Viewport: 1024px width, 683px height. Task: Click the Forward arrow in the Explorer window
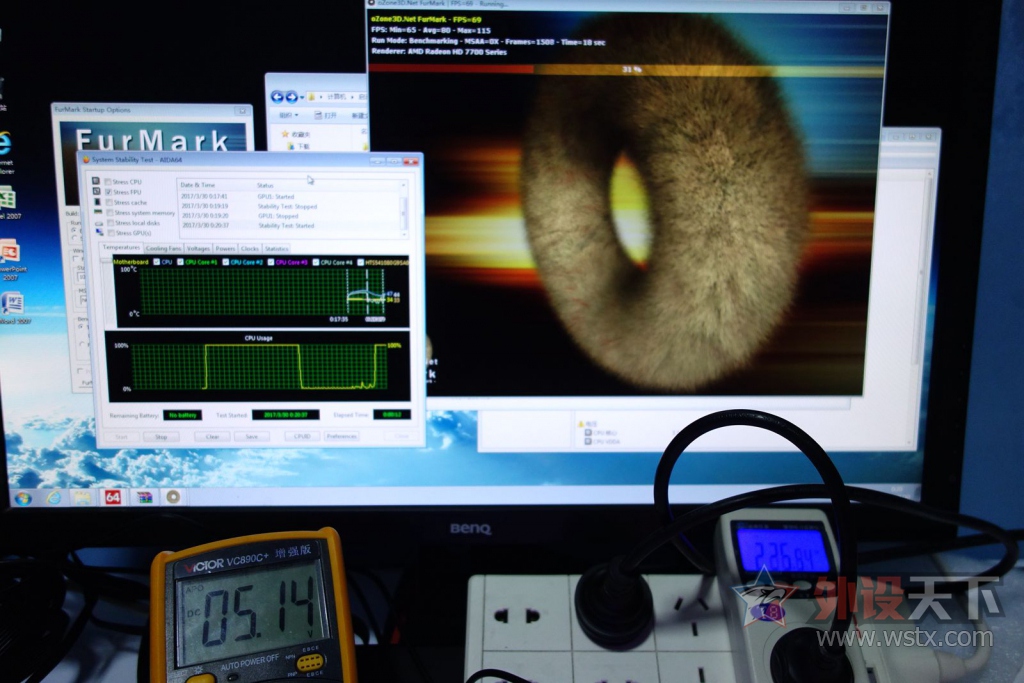291,97
